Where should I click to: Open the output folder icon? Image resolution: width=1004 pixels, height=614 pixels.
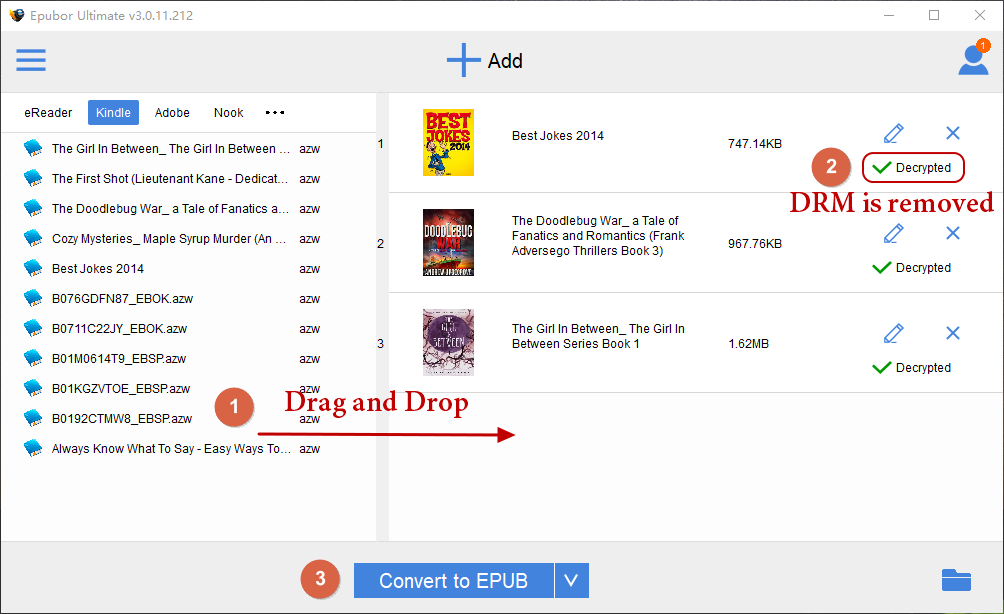point(956,580)
